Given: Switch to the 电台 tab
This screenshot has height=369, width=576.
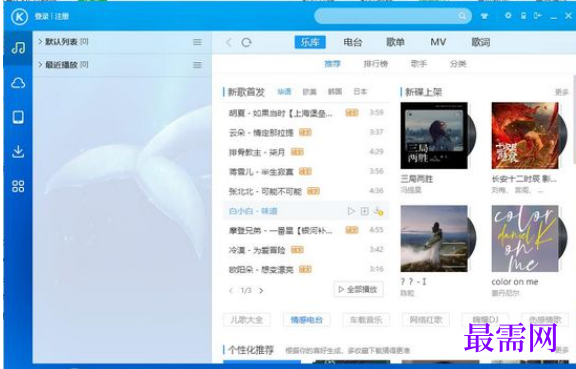Looking at the screenshot, I should pos(353,42).
